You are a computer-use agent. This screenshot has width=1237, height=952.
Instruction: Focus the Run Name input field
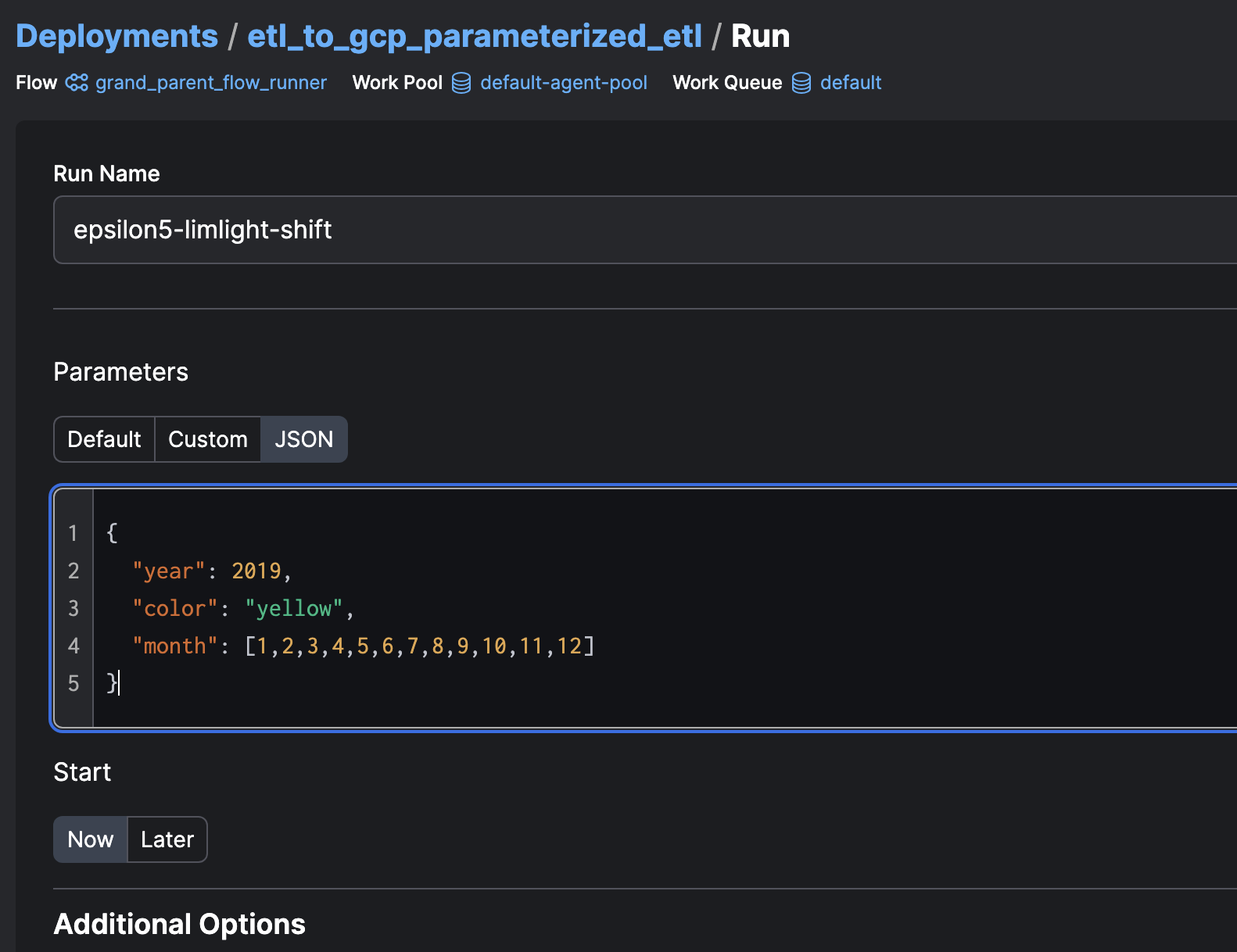pyautogui.click(x=645, y=230)
